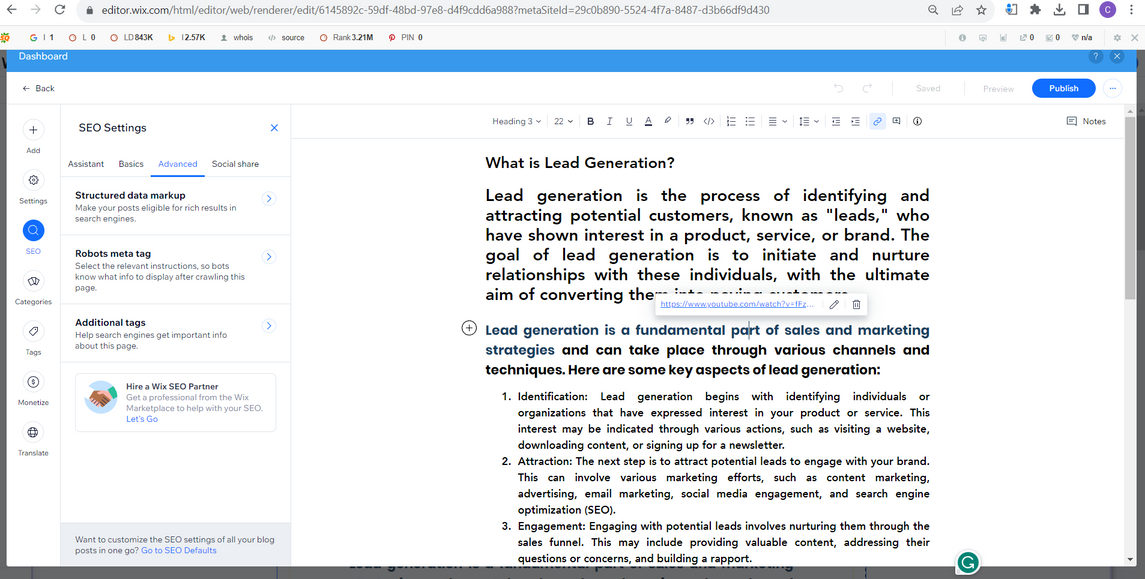Open the text color picker
Image resolution: width=1145 pixels, height=579 pixels.
coord(648,121)
